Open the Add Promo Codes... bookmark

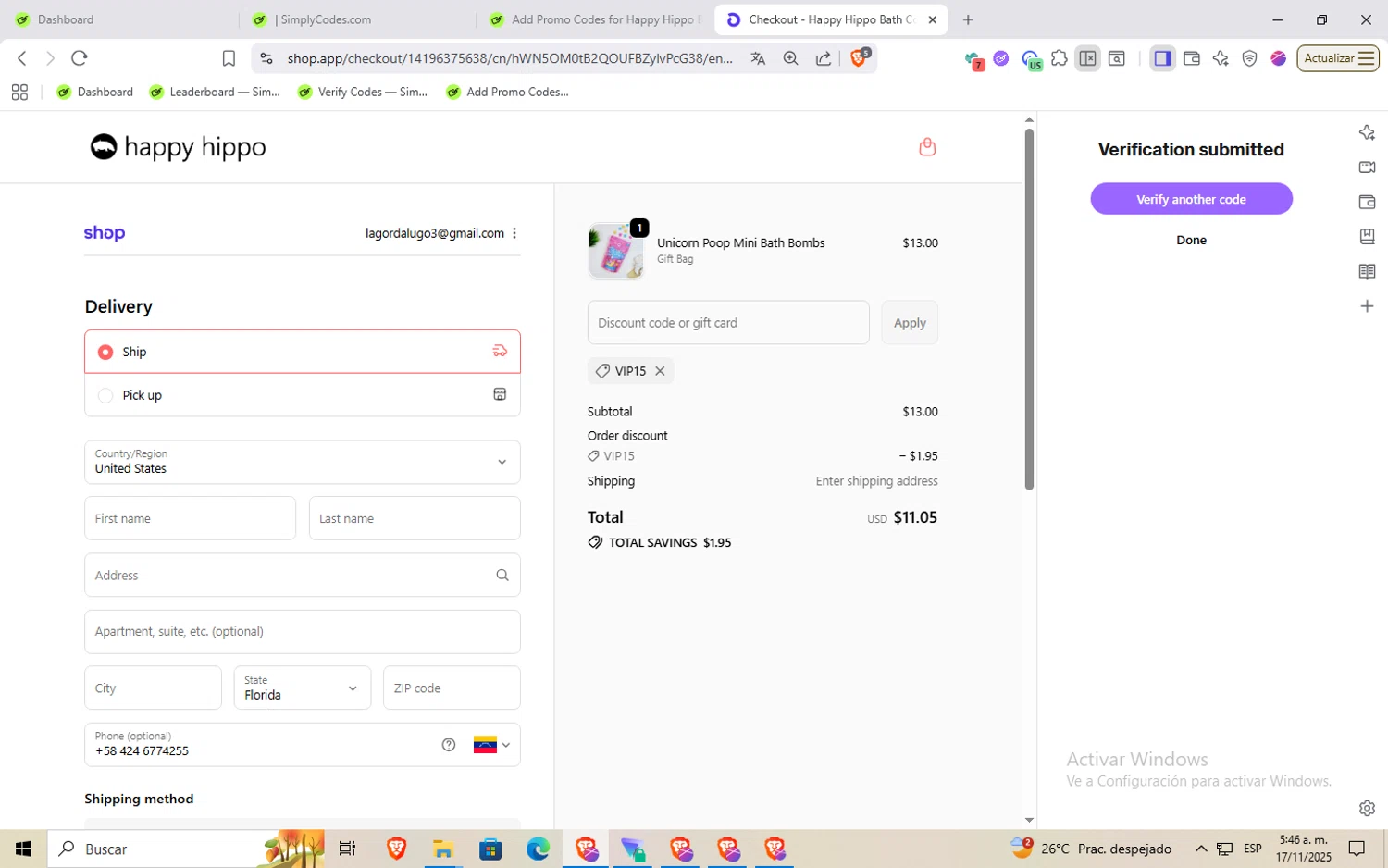tap(507, 92)
